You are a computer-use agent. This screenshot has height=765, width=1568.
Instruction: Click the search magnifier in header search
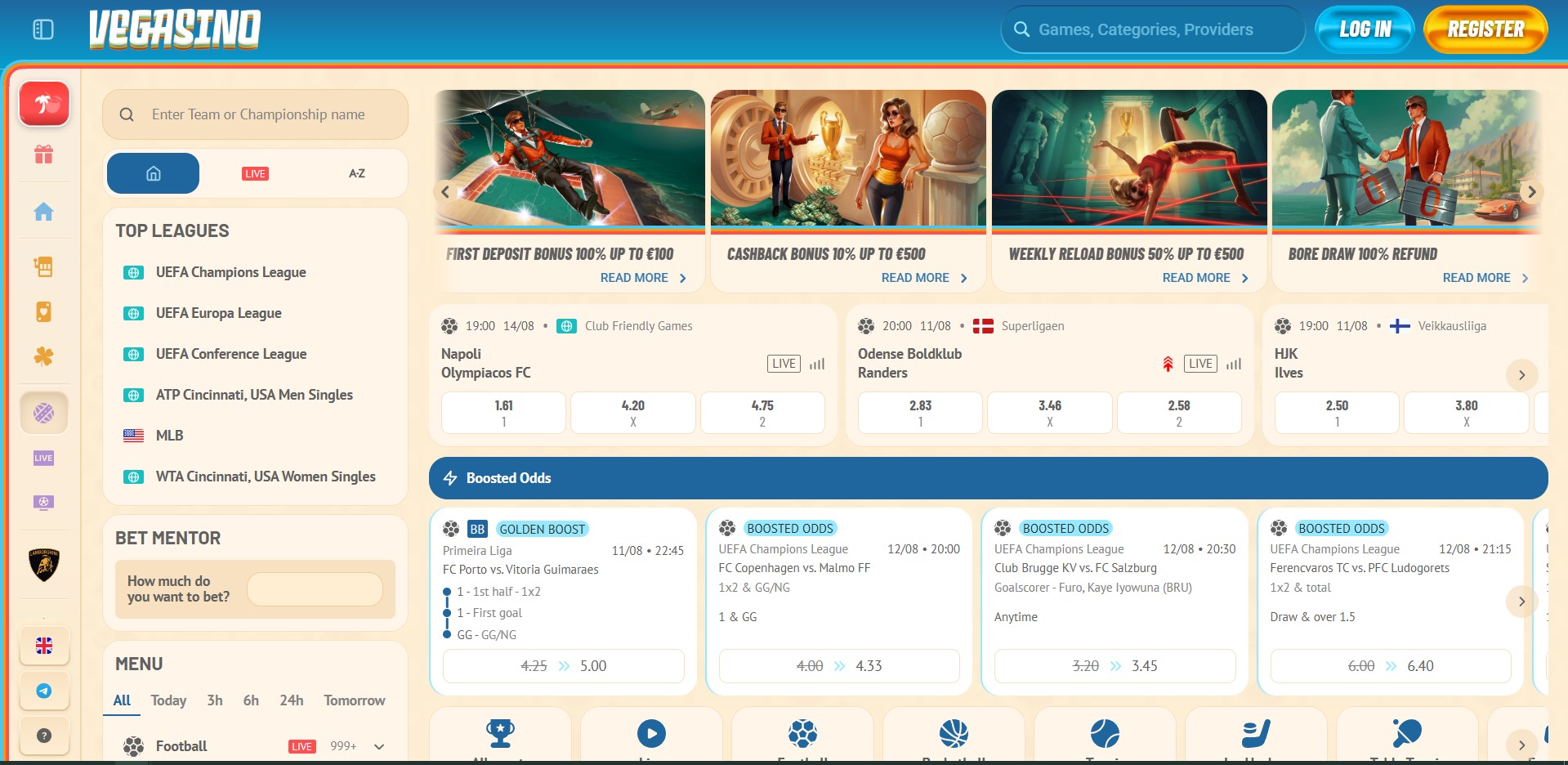point(1021,29)
